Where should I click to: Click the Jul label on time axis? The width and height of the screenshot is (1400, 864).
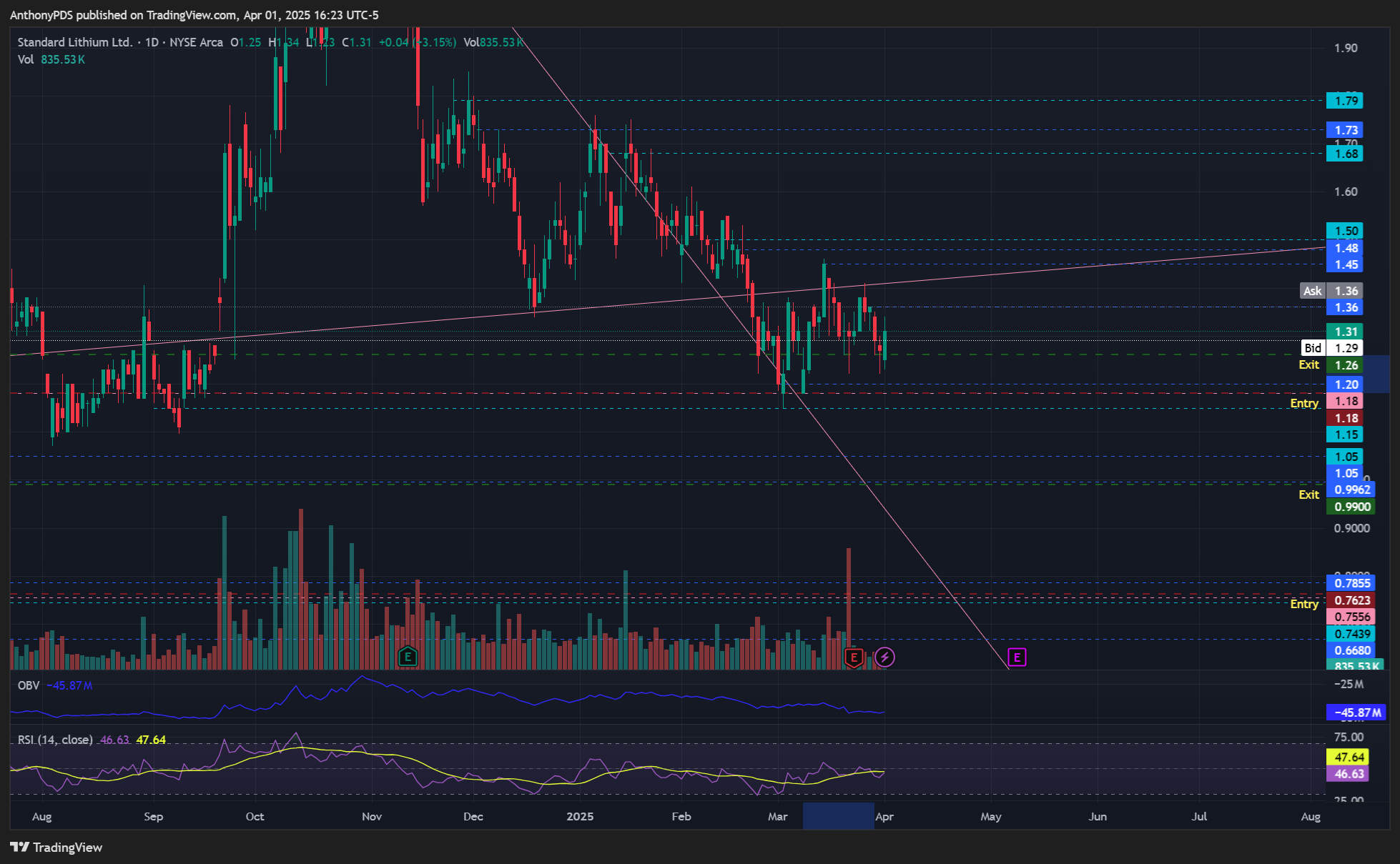[x=1199, y=816]
